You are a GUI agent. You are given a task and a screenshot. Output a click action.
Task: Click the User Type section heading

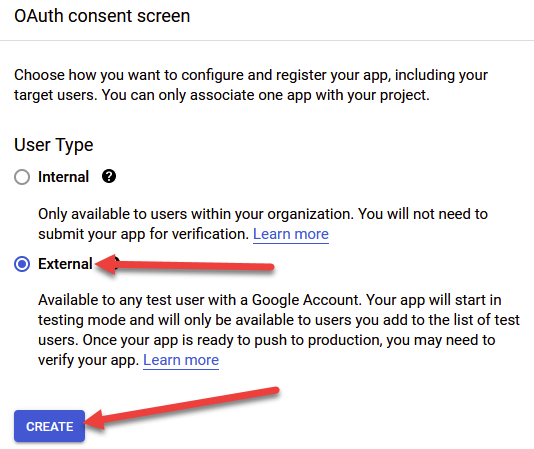53,145
